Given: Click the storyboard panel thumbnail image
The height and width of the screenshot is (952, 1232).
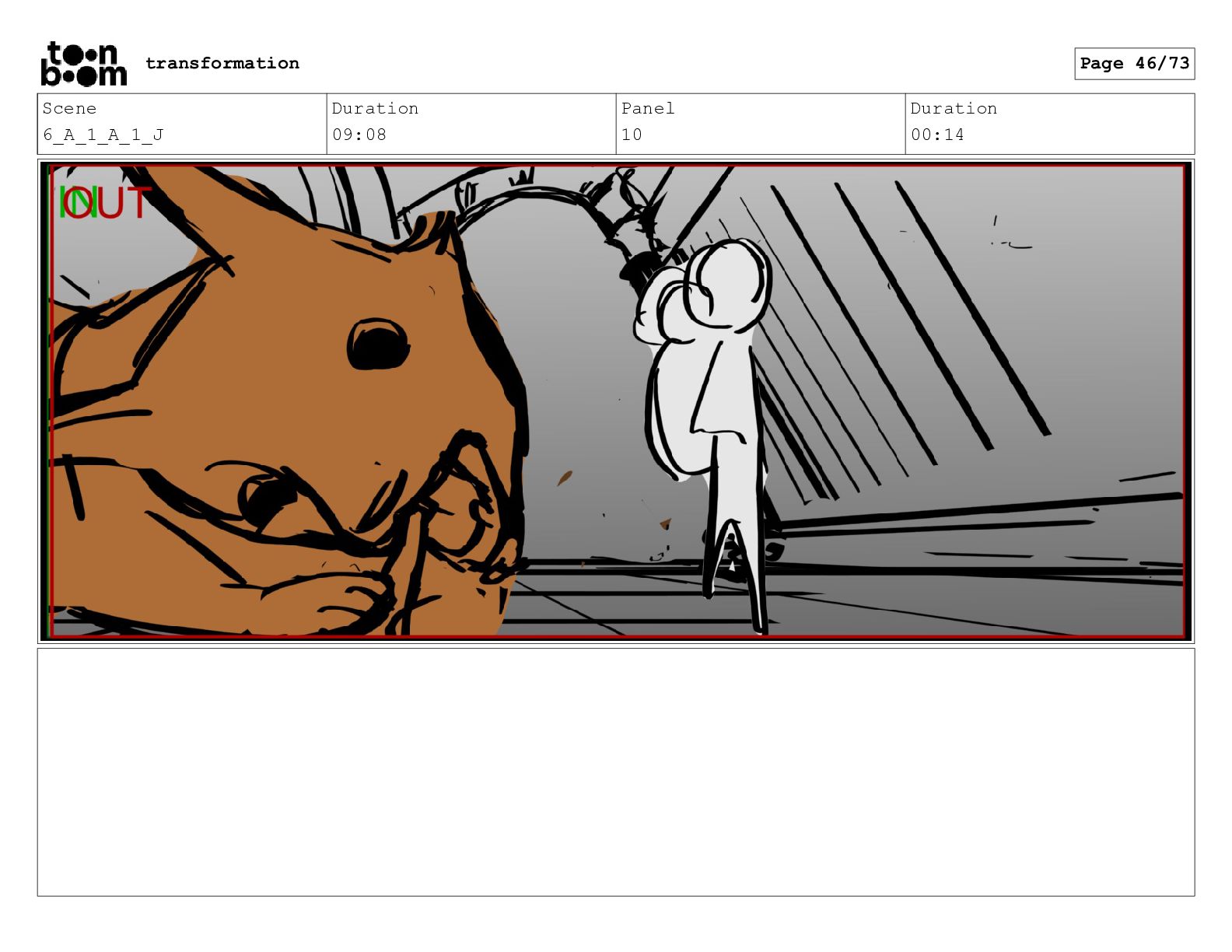Looking at the screenshot, I should pyautogui.click(x=616, y=401).
